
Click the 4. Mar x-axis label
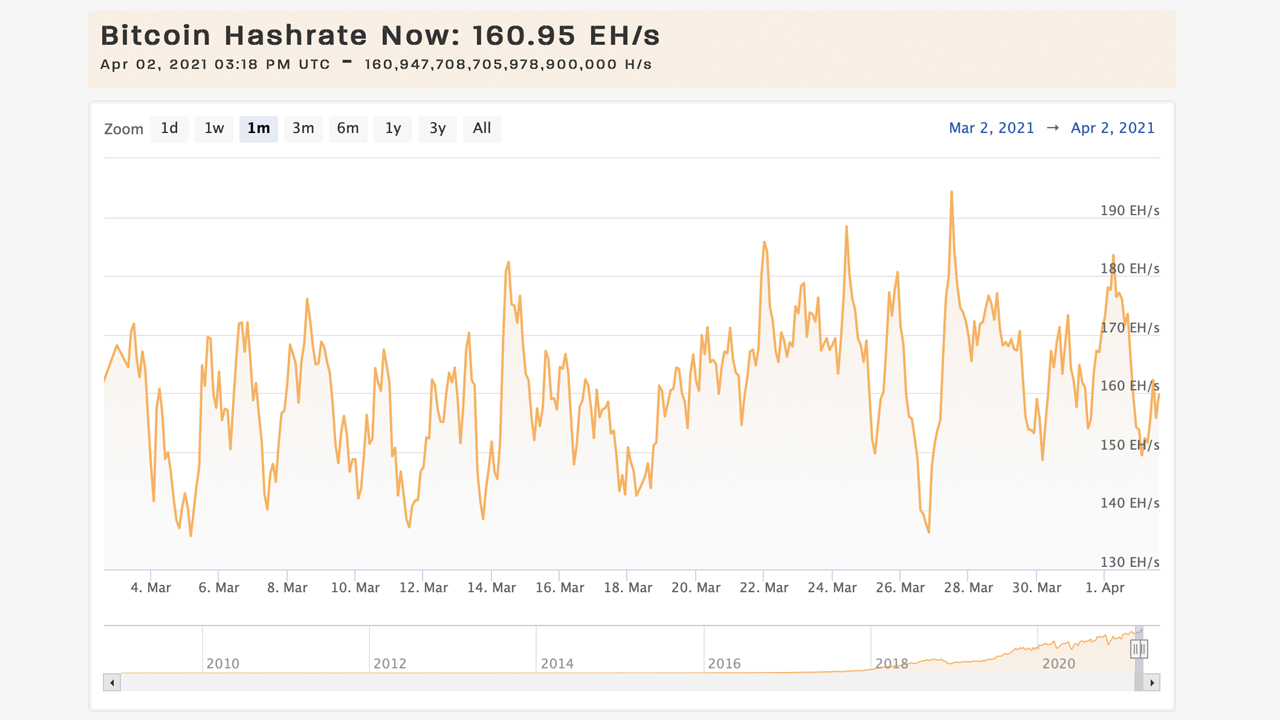click(x=151, y=588)
